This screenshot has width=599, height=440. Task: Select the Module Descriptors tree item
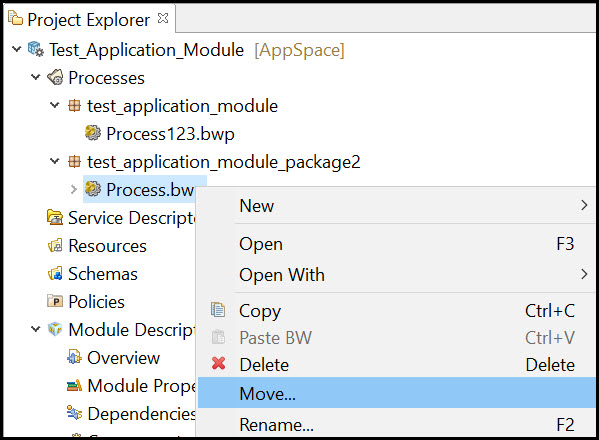coord(132,330)
